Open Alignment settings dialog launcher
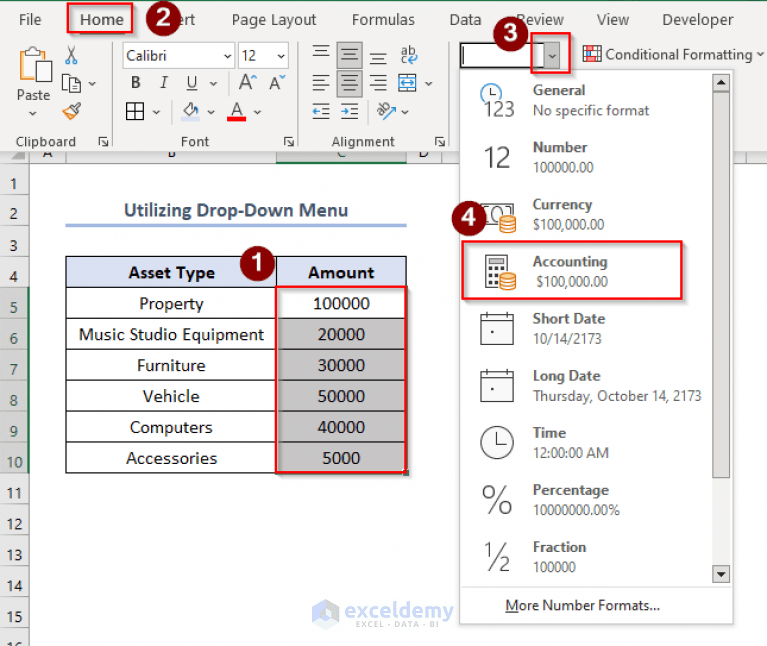This screenshot has height=646, width=767. [440, 142]
